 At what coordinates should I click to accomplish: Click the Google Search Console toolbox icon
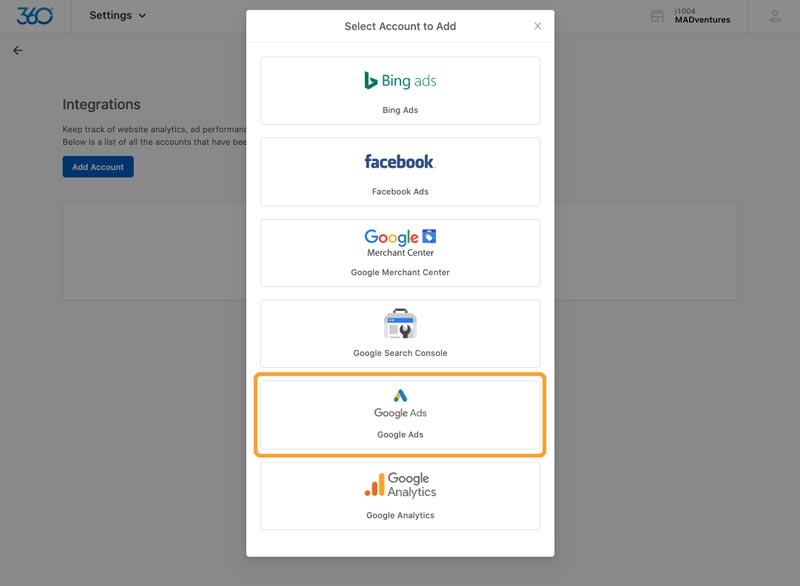click(400, 323)
